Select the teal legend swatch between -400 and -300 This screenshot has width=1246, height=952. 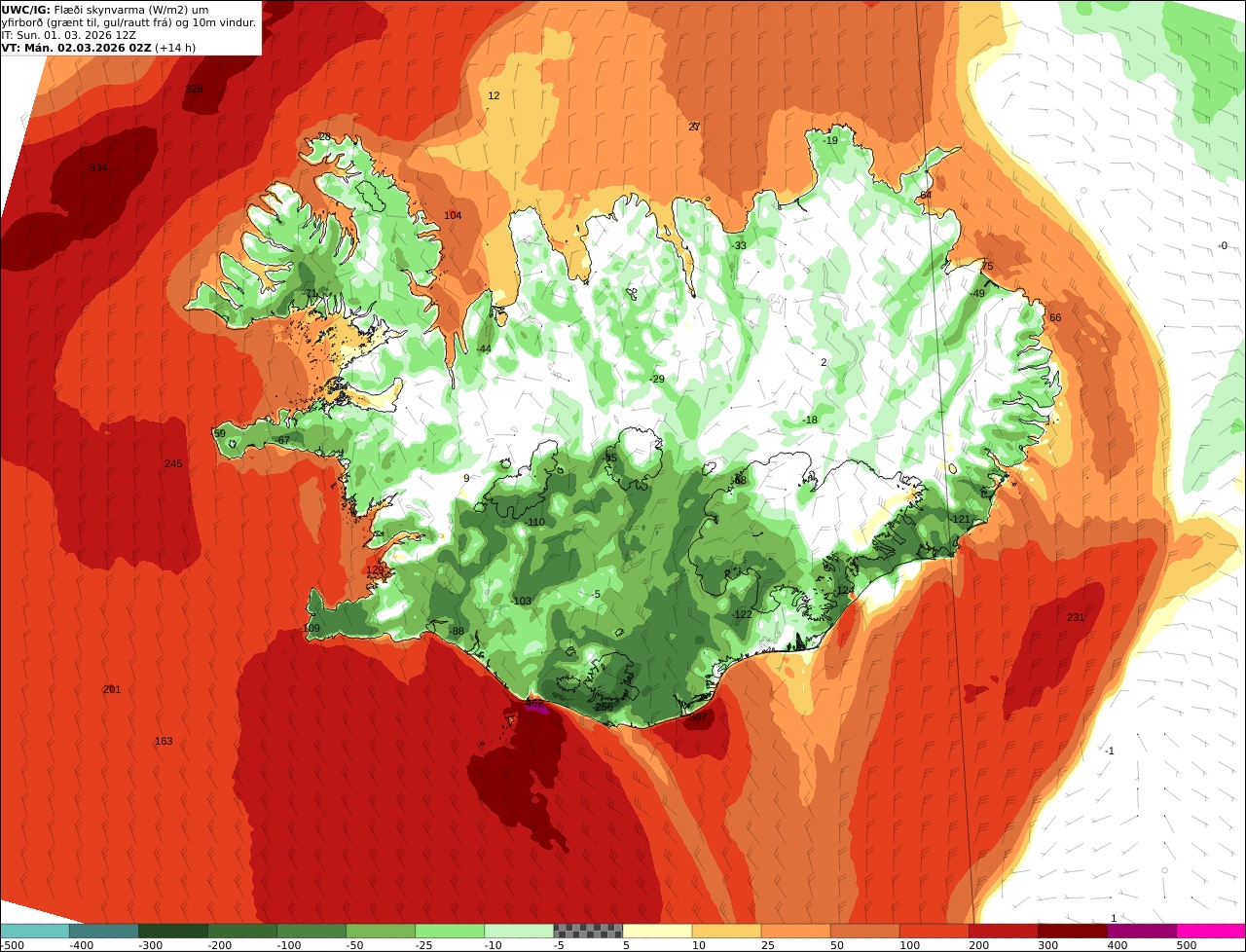104,931
